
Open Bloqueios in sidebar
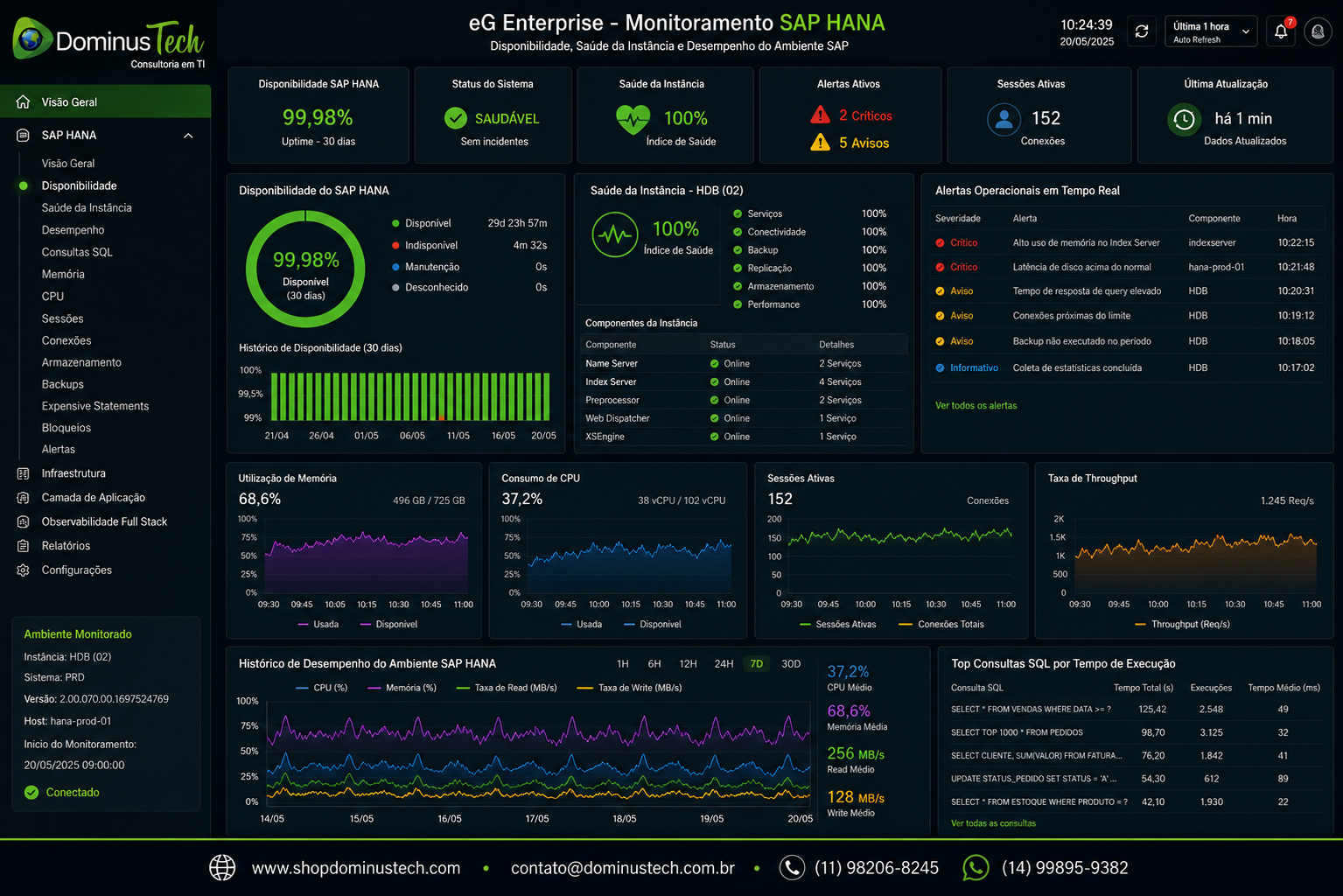pos(66,428)
